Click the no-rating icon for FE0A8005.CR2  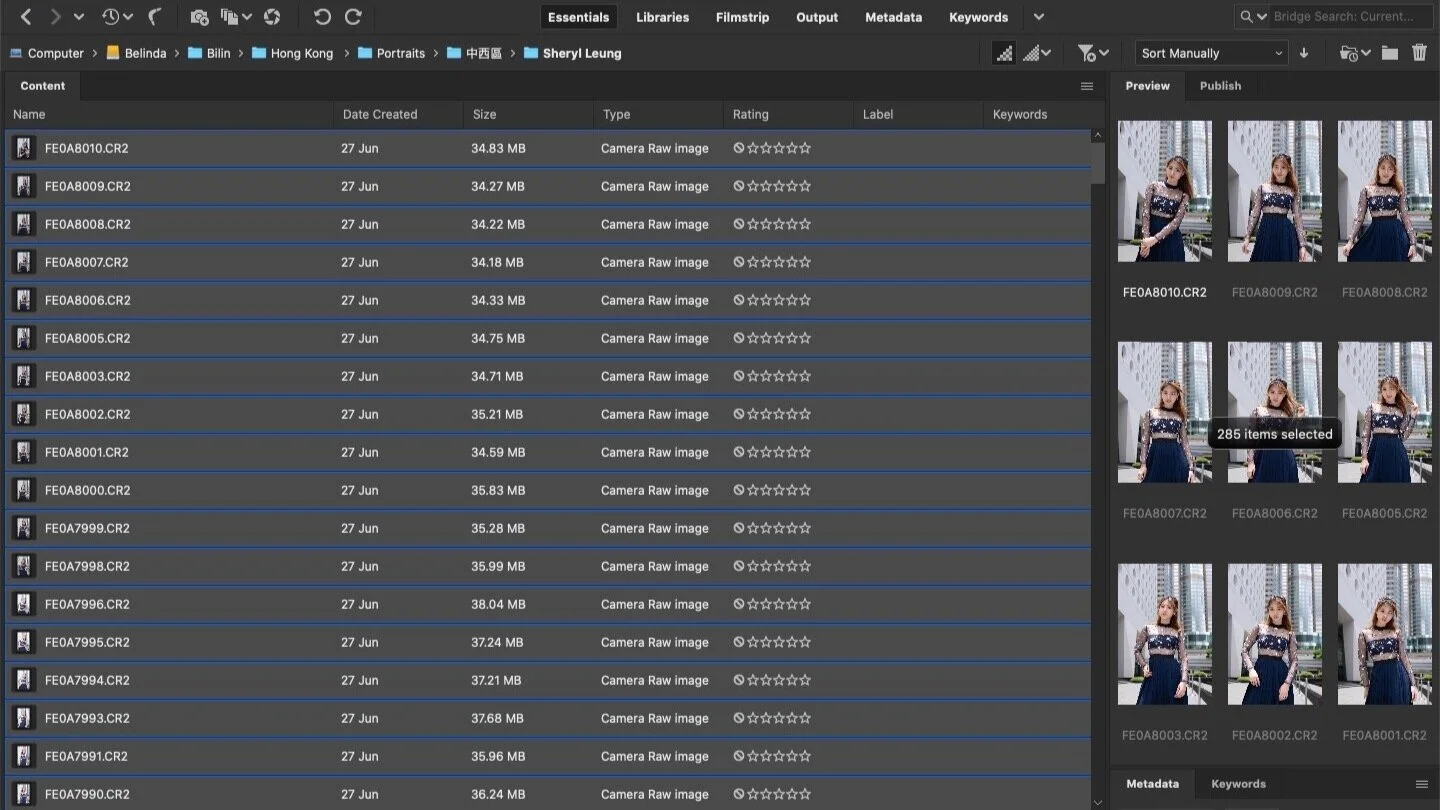739,338
